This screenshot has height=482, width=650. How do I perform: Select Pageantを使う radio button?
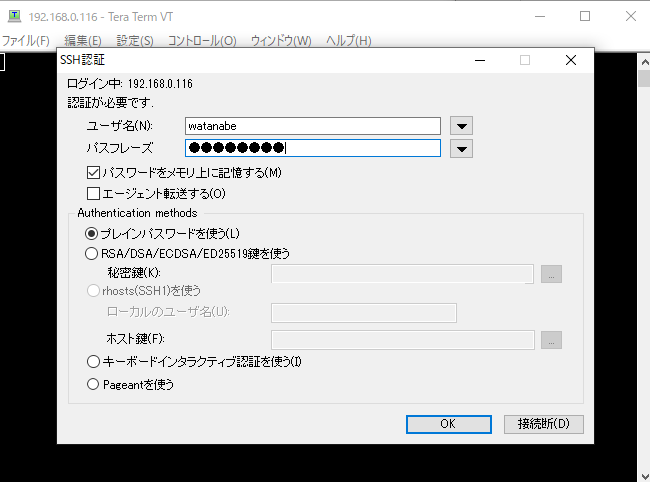[x=94, y=383]
